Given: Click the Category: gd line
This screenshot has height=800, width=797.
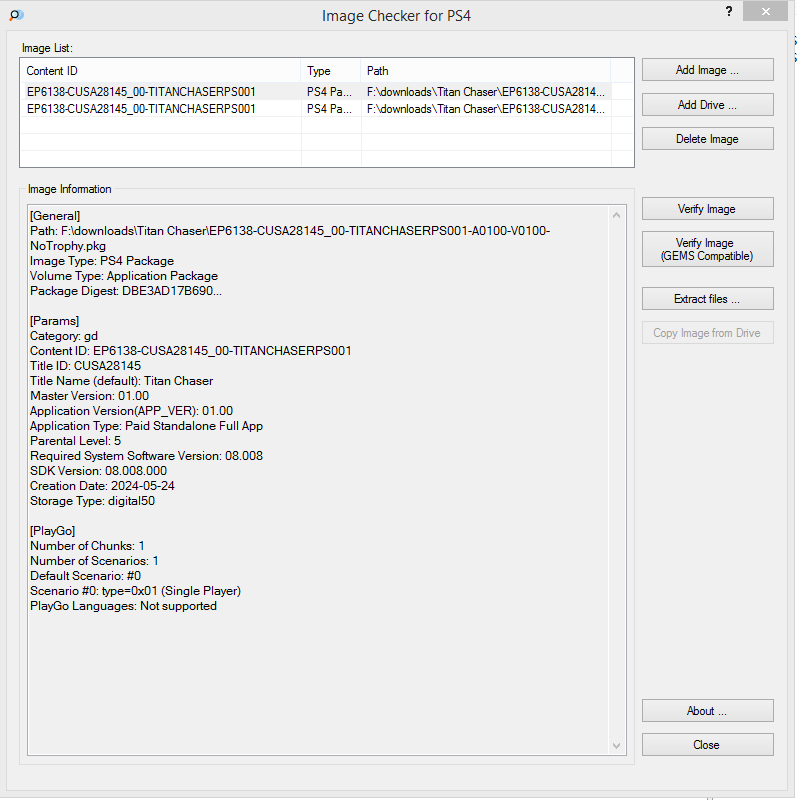Looking at the screenshot, I should [64, 336].
